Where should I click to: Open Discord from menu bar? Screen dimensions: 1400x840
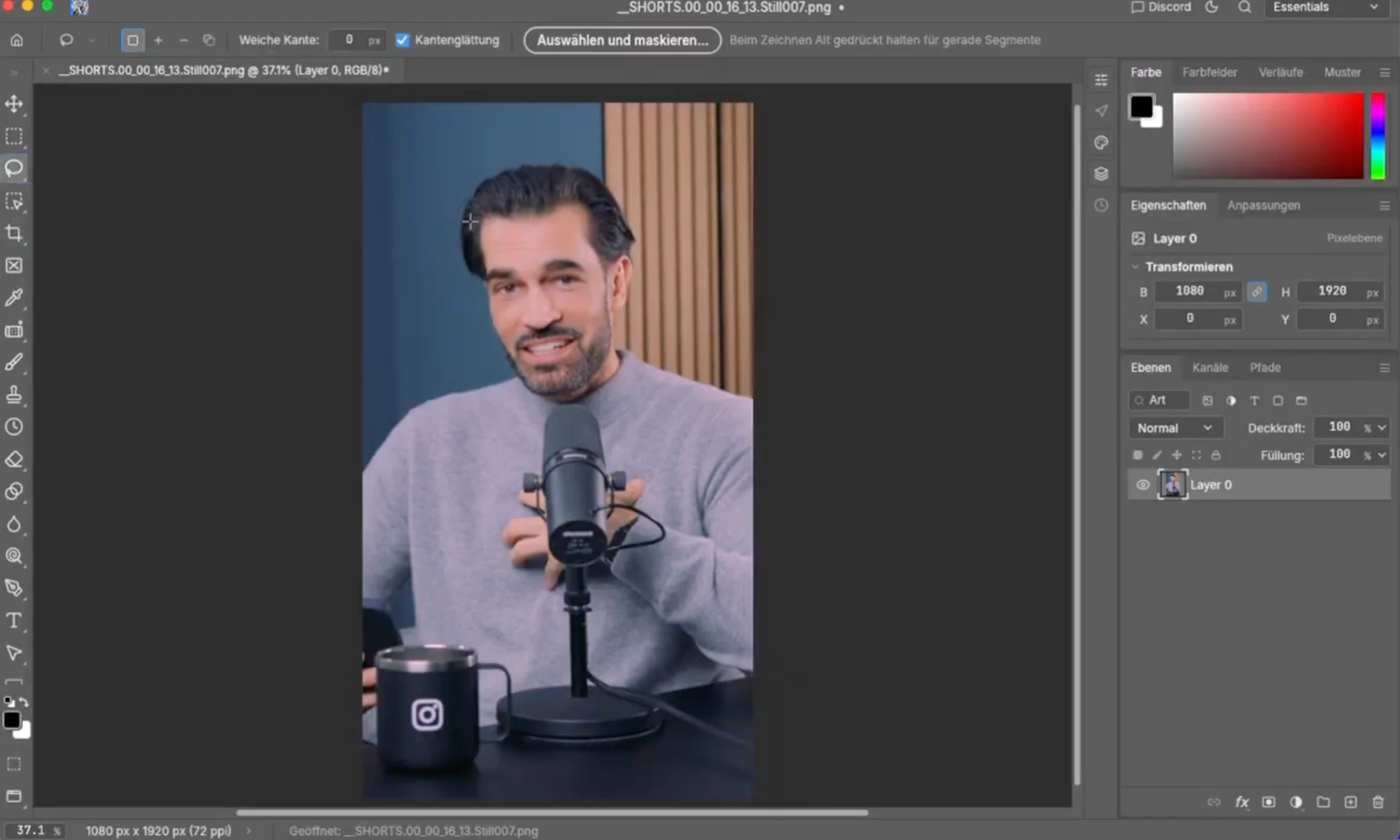[1161, 7]
